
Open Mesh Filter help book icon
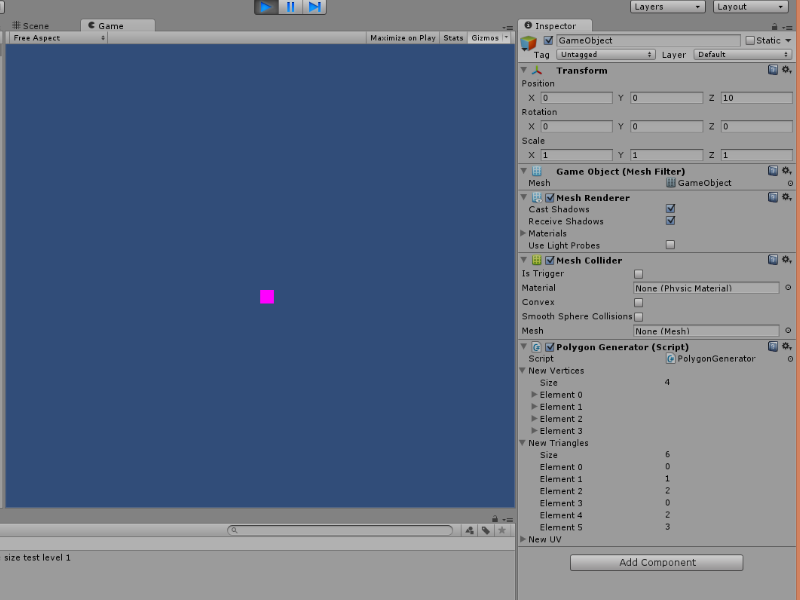[773, 171]
